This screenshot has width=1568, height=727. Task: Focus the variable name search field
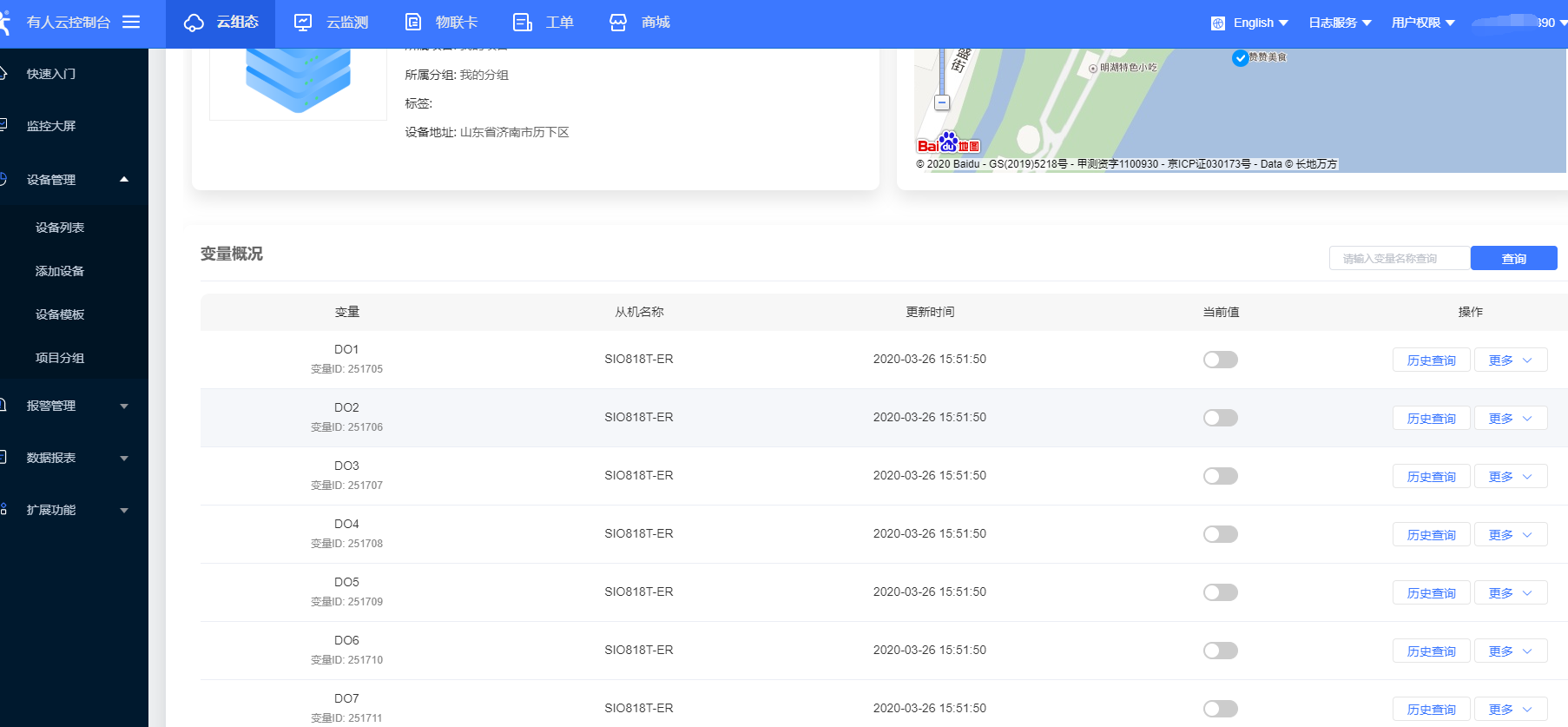1399,259
